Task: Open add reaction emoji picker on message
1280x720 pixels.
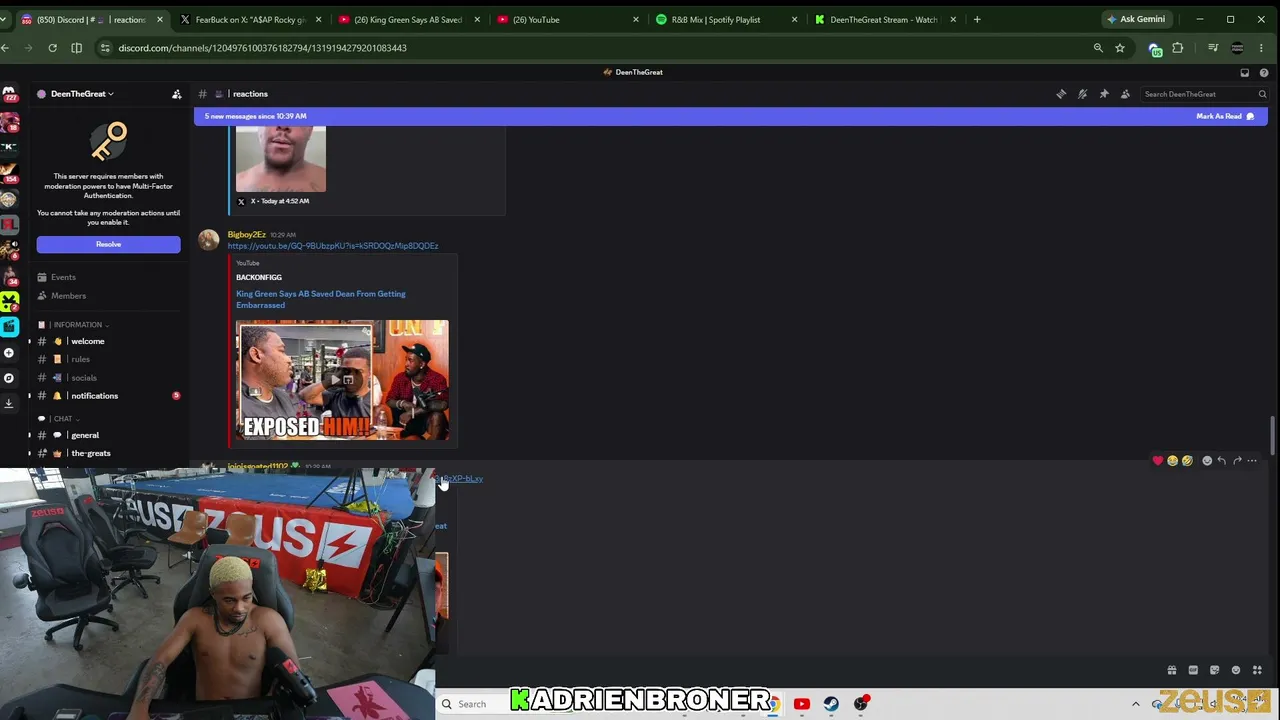Action: 1207,461
